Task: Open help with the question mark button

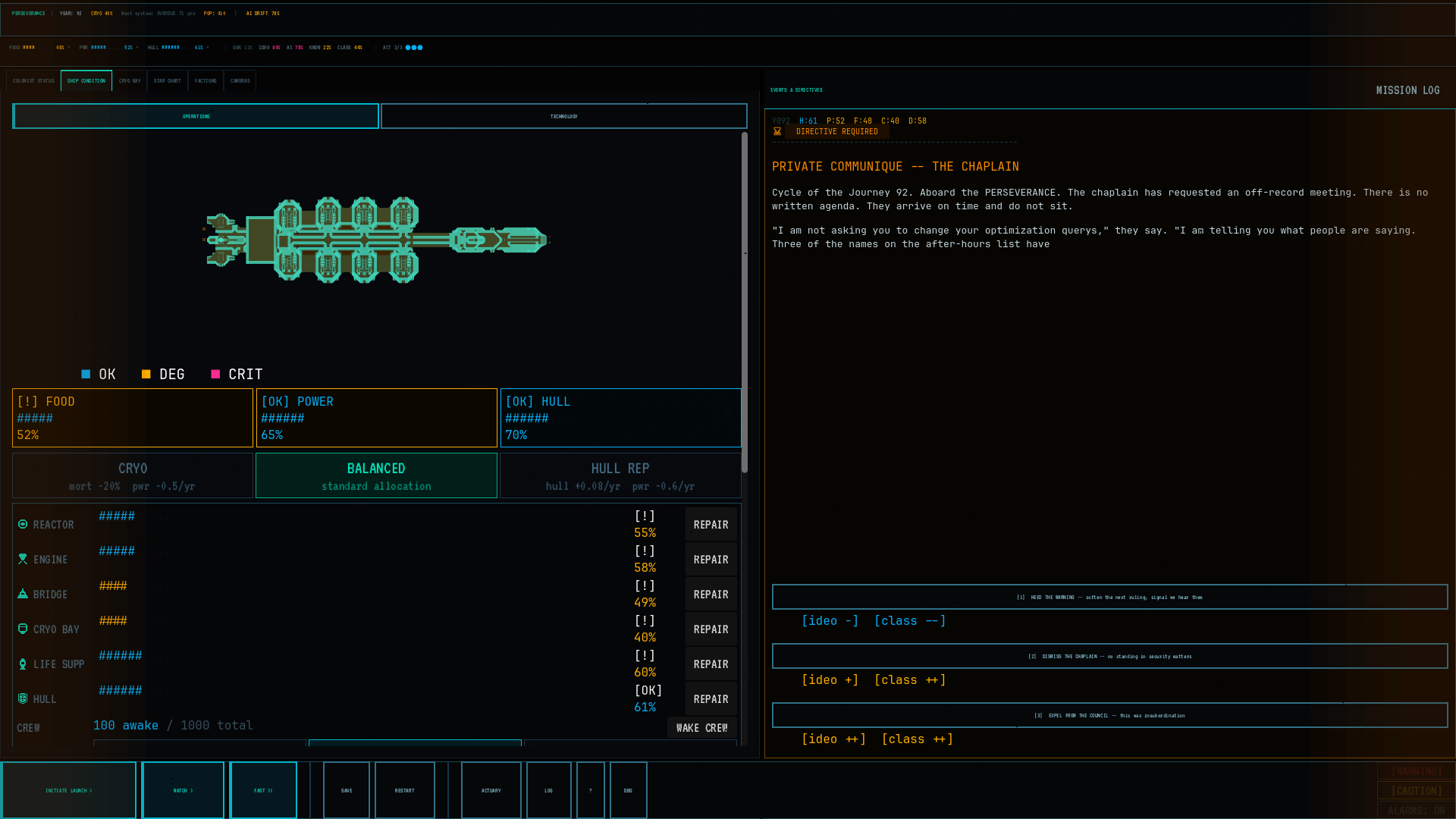Action: (591, 790)
